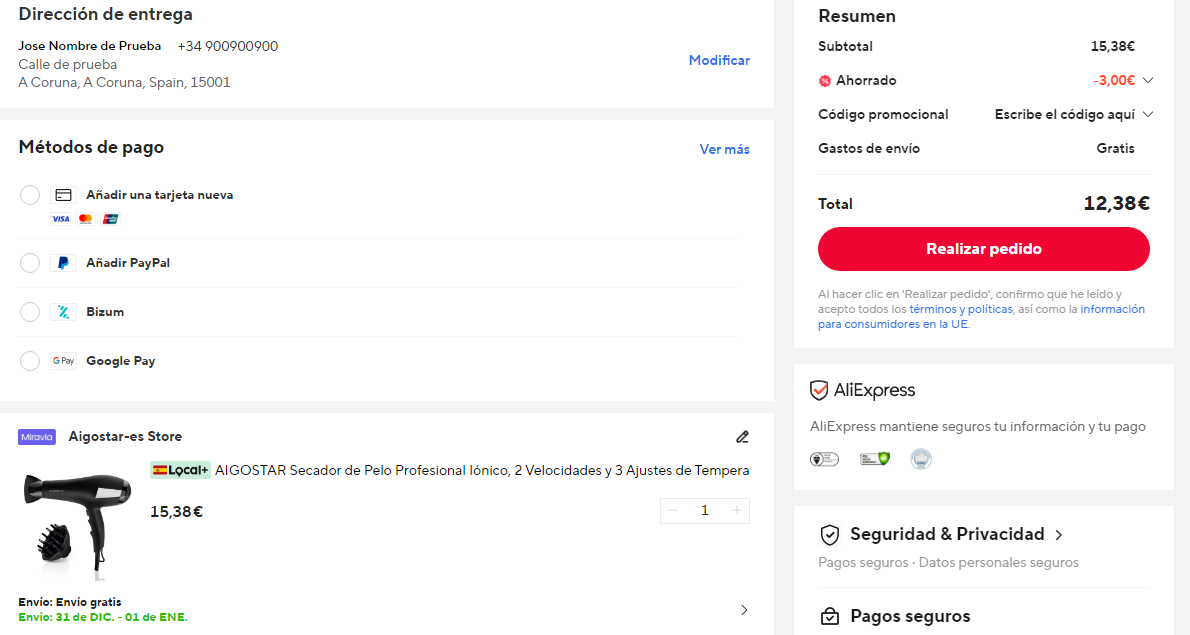Click the AIGOSTAR Secador de Pelo product title

(x=482, y=470)
